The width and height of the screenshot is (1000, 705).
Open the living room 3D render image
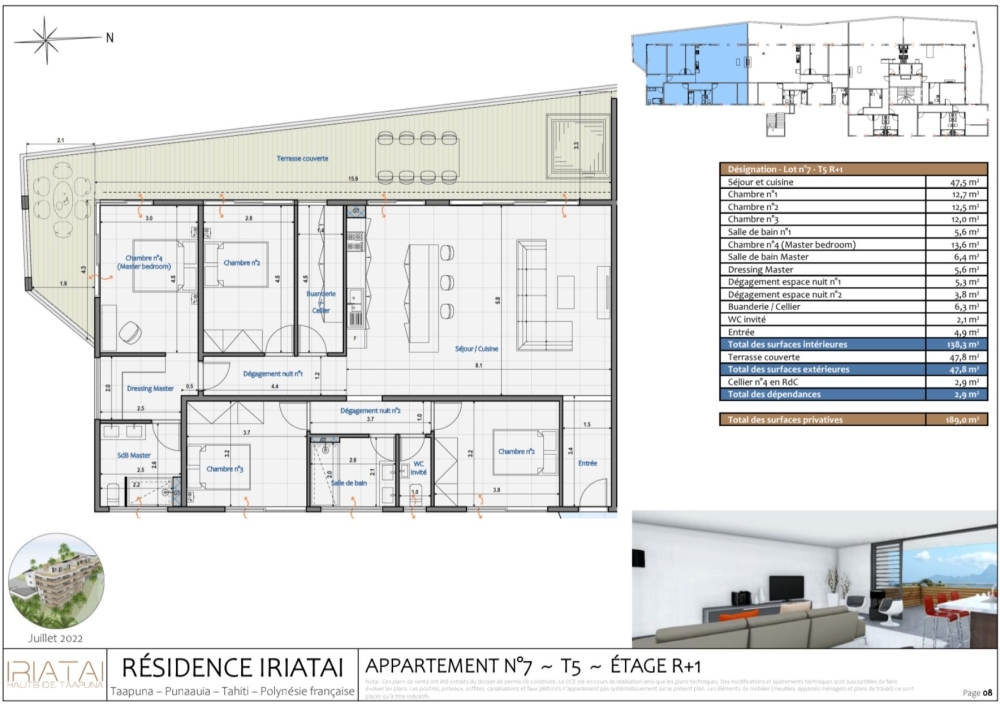(814, 580)
